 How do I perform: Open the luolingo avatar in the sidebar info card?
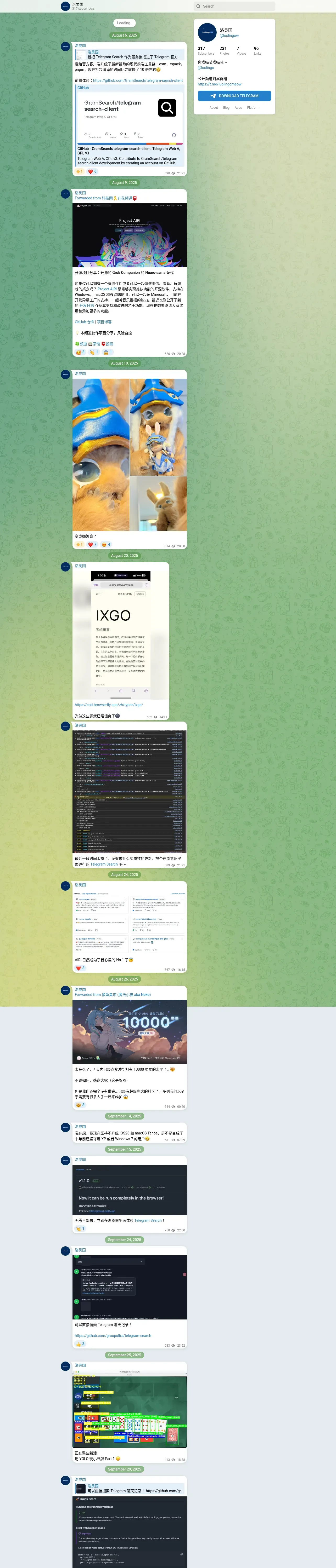click(x=207, y=32)
